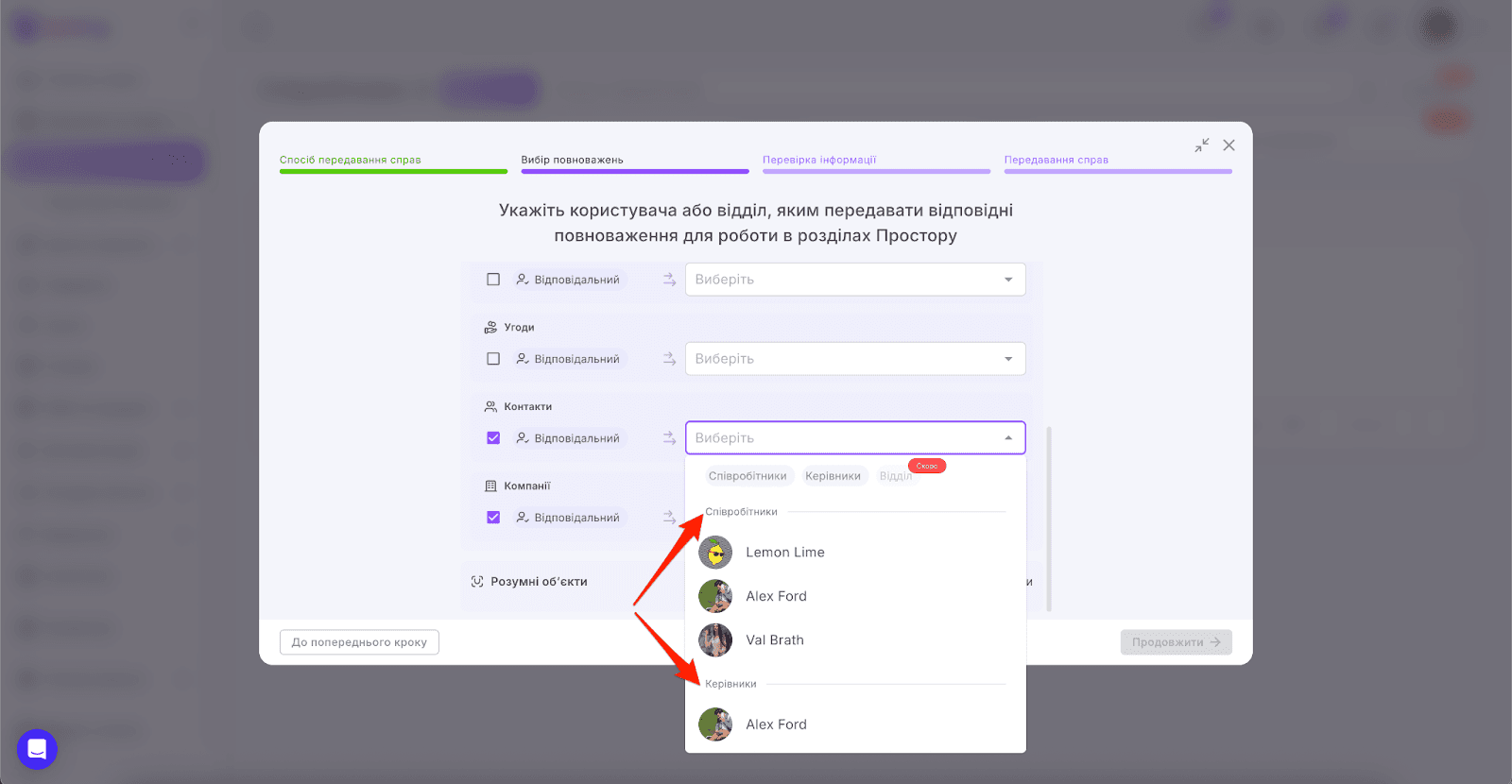Click Val Brath's avatar

(715, 640)
